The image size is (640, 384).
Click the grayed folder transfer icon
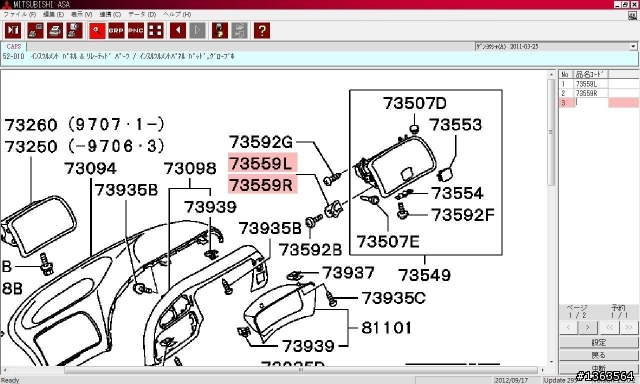point(240,31)
